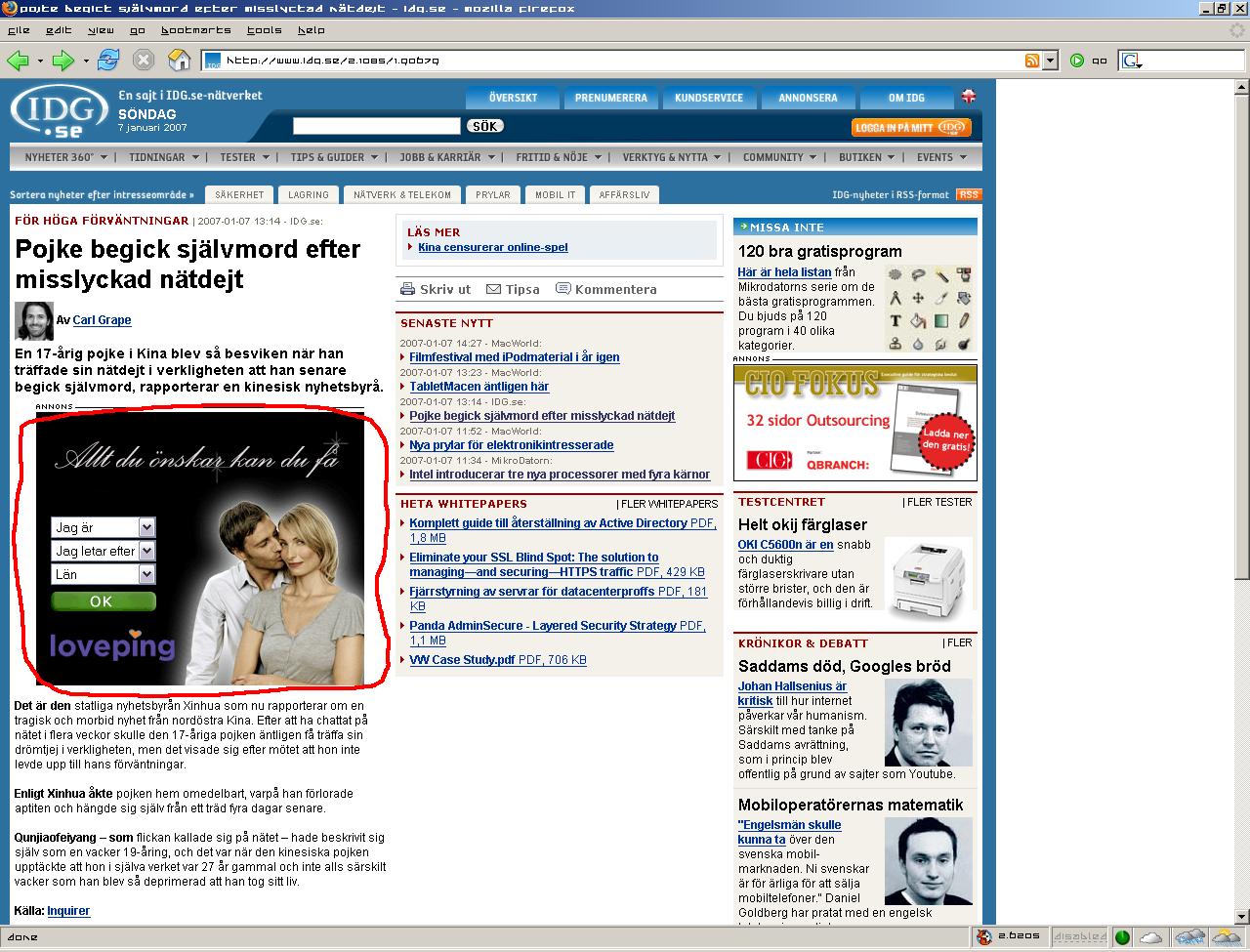
Task: Reload the page with the Refresh icon
Action: pos(107,60)
